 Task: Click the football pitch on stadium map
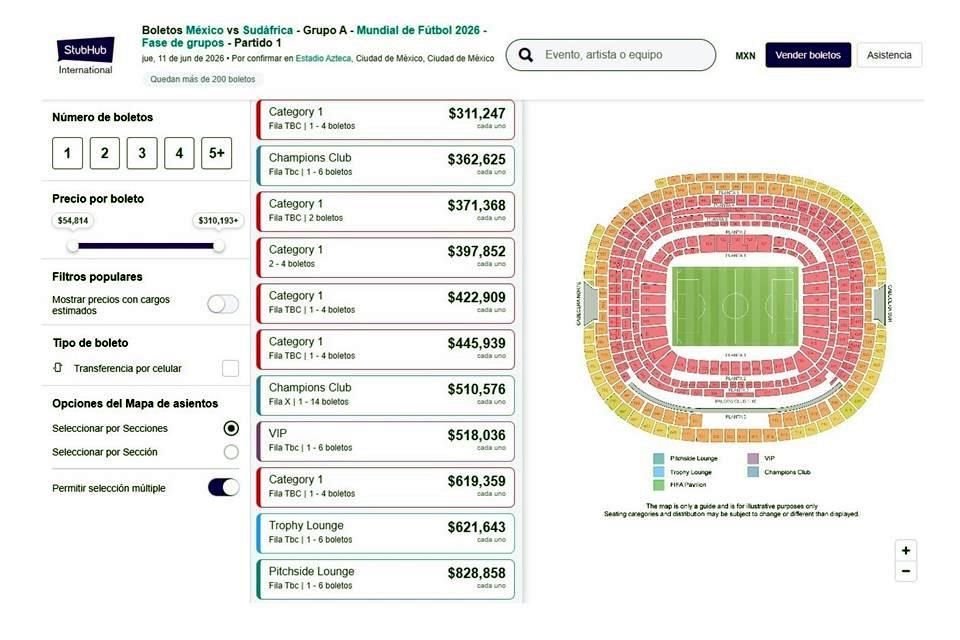point(735,305)
